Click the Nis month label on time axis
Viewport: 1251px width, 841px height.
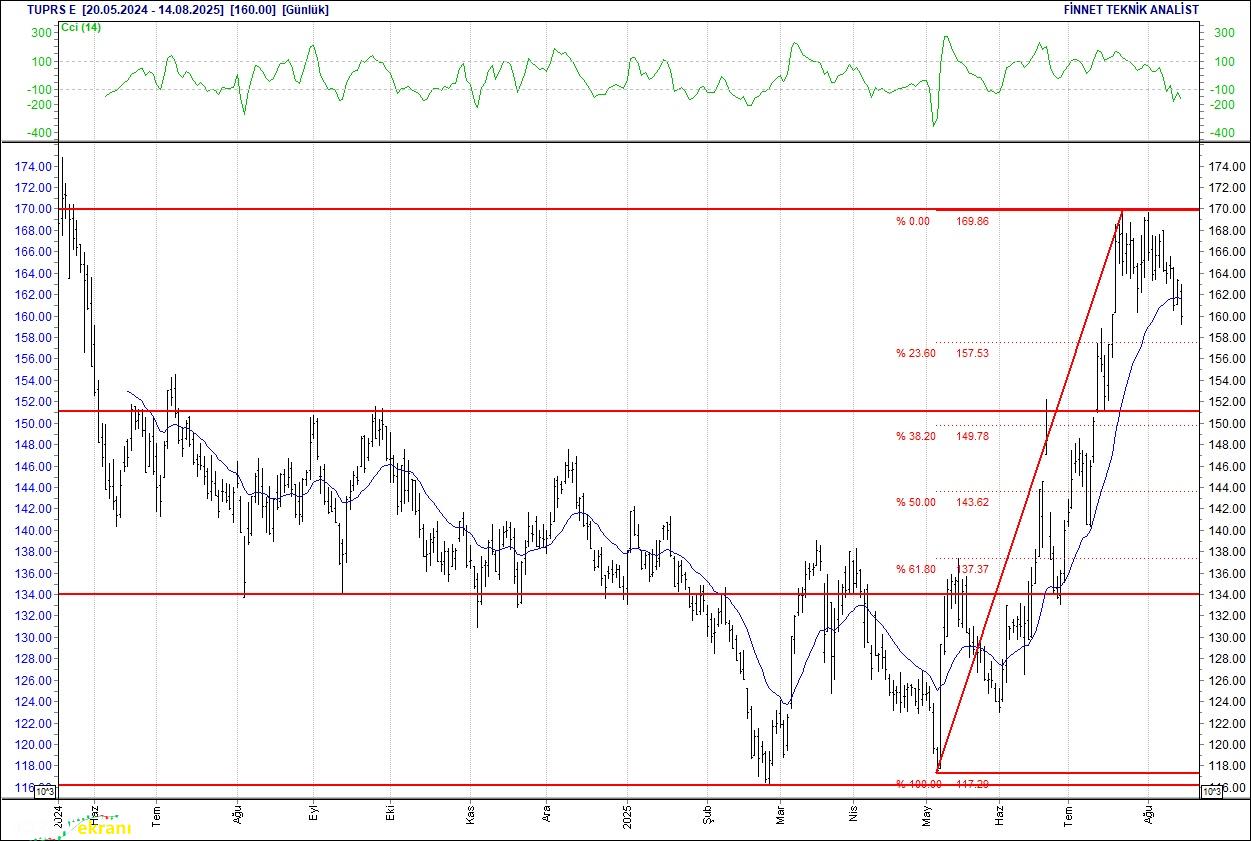tap(854, 815)
